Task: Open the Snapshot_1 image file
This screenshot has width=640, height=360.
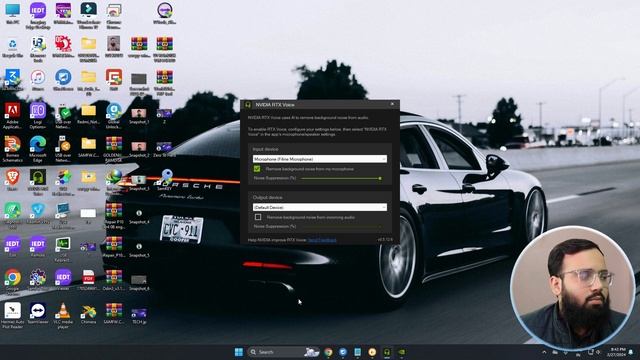Action: pos(139,116)
